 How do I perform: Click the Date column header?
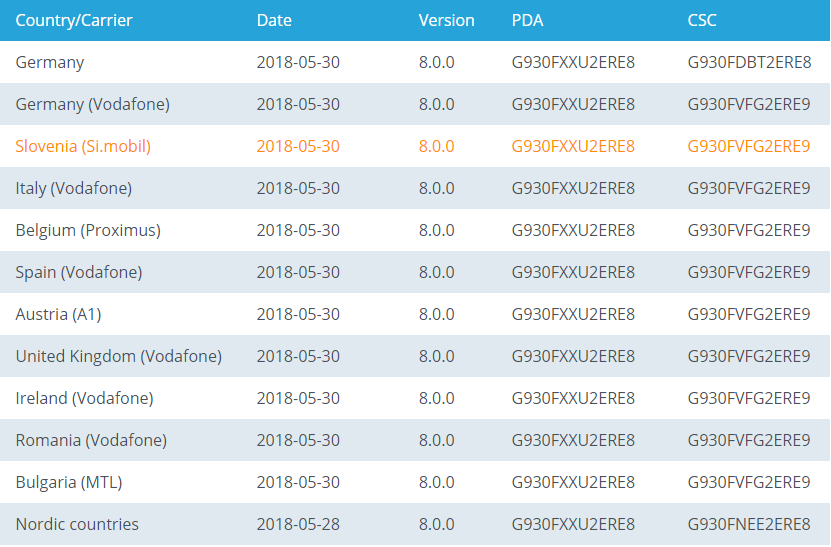coord(274,20)
